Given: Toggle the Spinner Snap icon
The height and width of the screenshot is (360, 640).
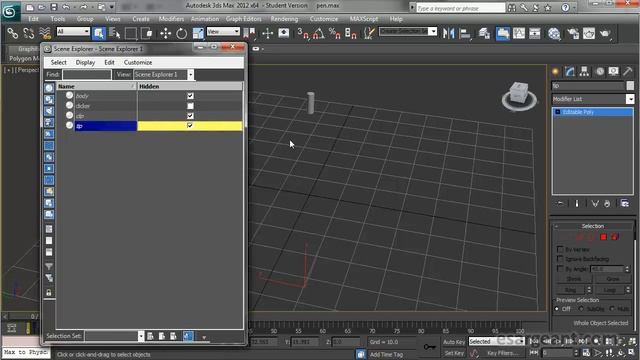Looking at the screenshot, I should (x=351, y=33).
